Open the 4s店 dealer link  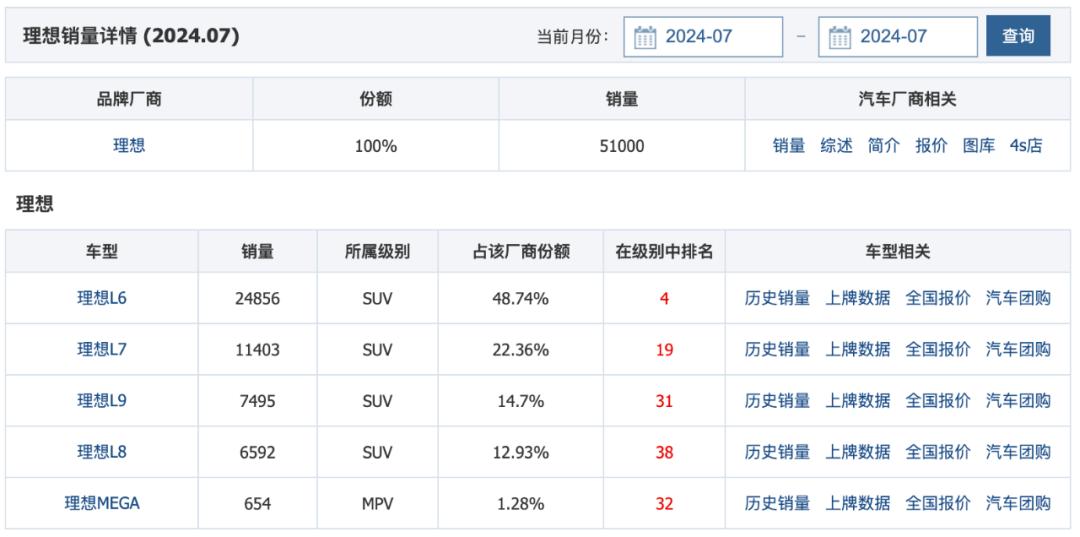(x=1025, y=146)
